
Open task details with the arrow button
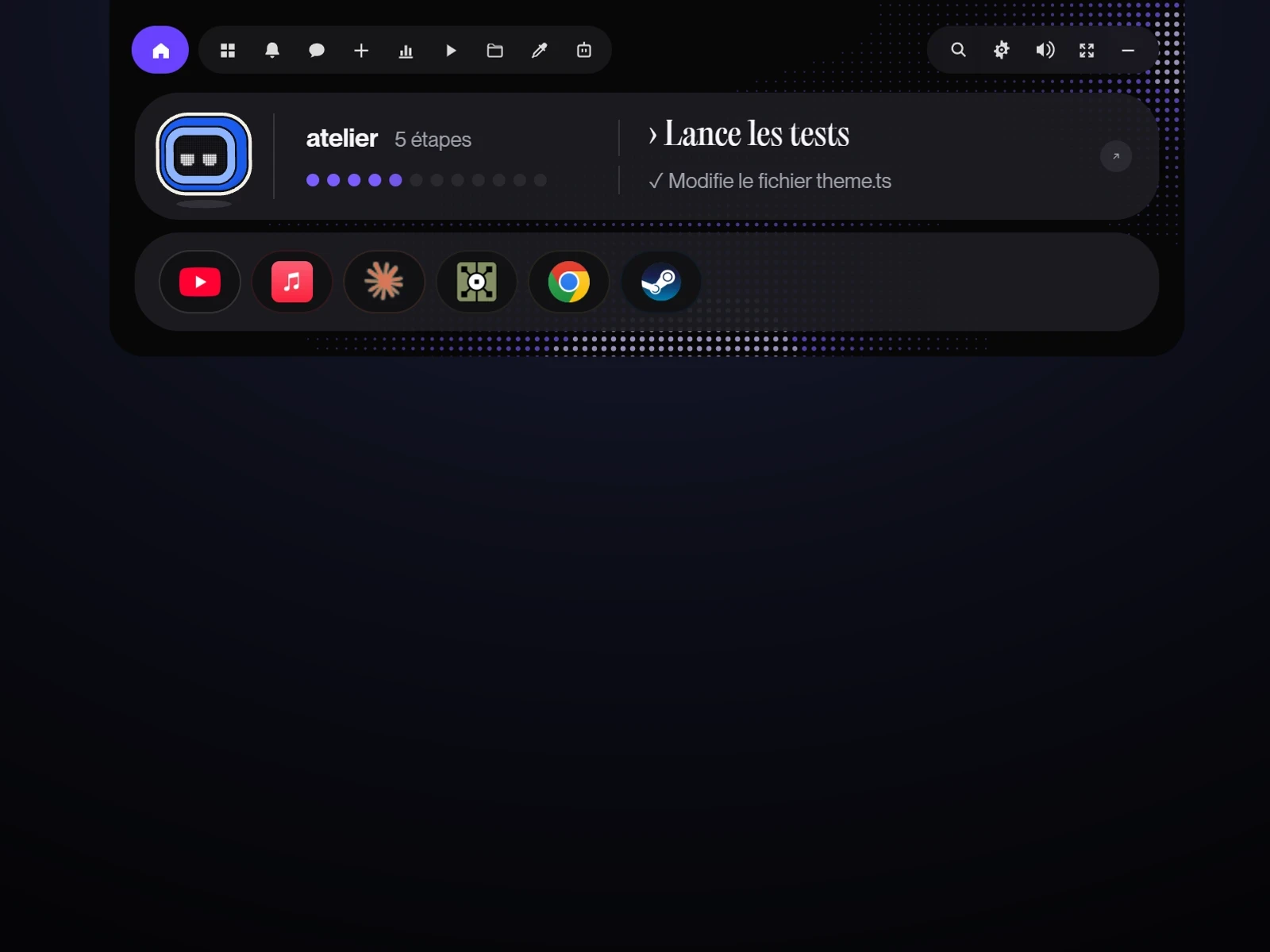(1116, 156)
